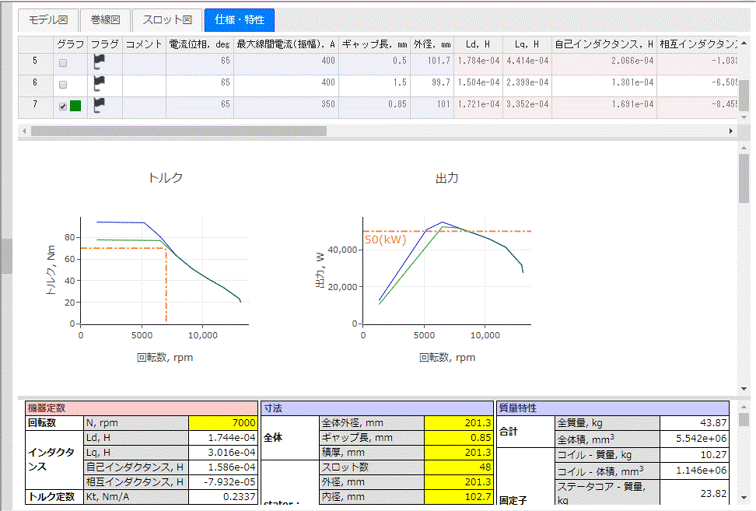Click the ギャップ長 value 0.85 field
Image resolution: width=756 pixels, height=511 pixels.
pos(459,438)
